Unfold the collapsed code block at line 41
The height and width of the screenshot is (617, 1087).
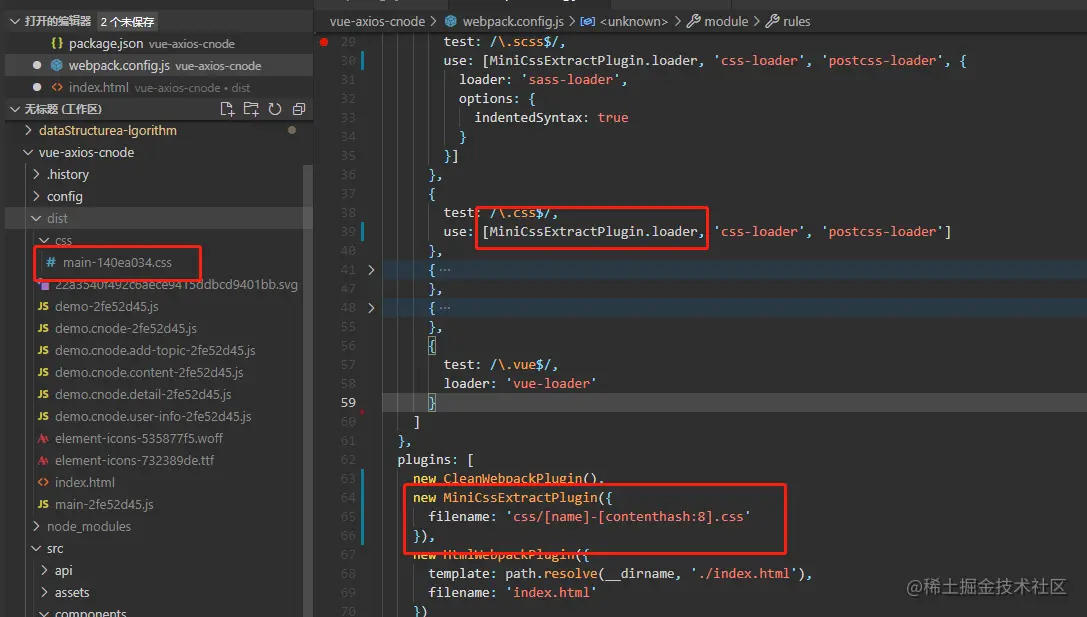370,268
